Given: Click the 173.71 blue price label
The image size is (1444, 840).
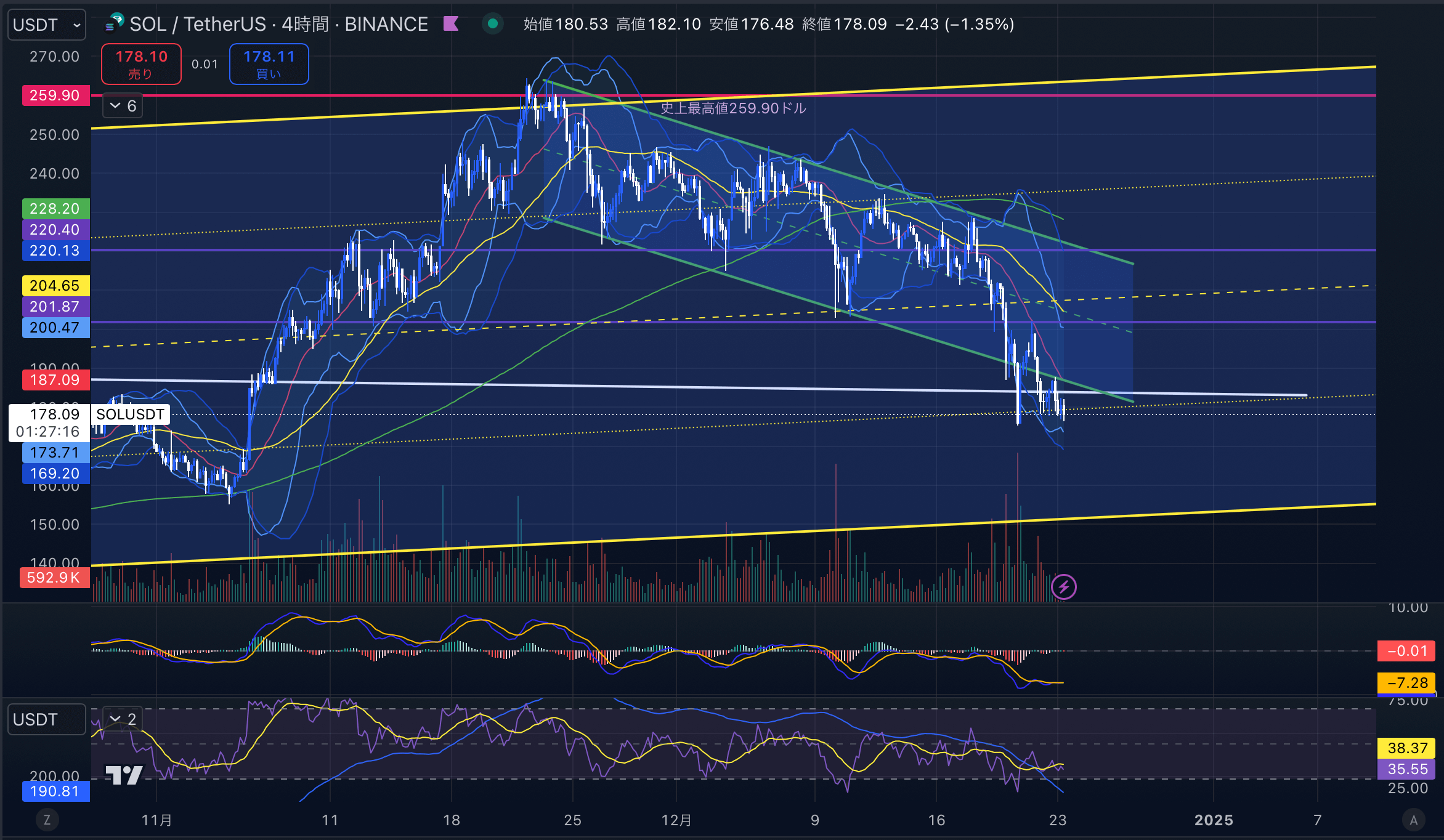Looking at the screenshot, I should [x=55, y=453].
